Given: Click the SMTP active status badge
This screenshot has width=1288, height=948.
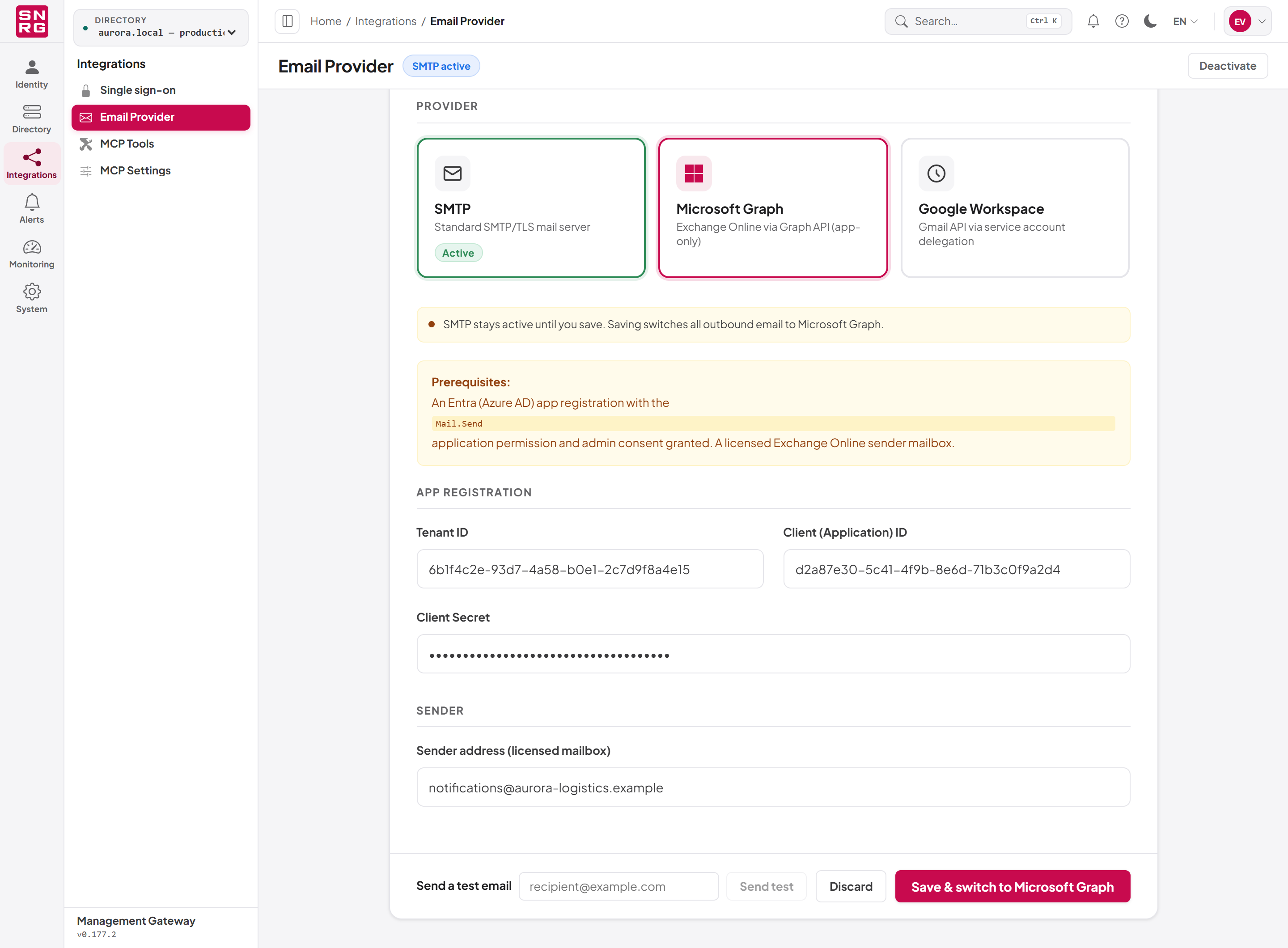Looking at the screenshot, I should [441, 65].
